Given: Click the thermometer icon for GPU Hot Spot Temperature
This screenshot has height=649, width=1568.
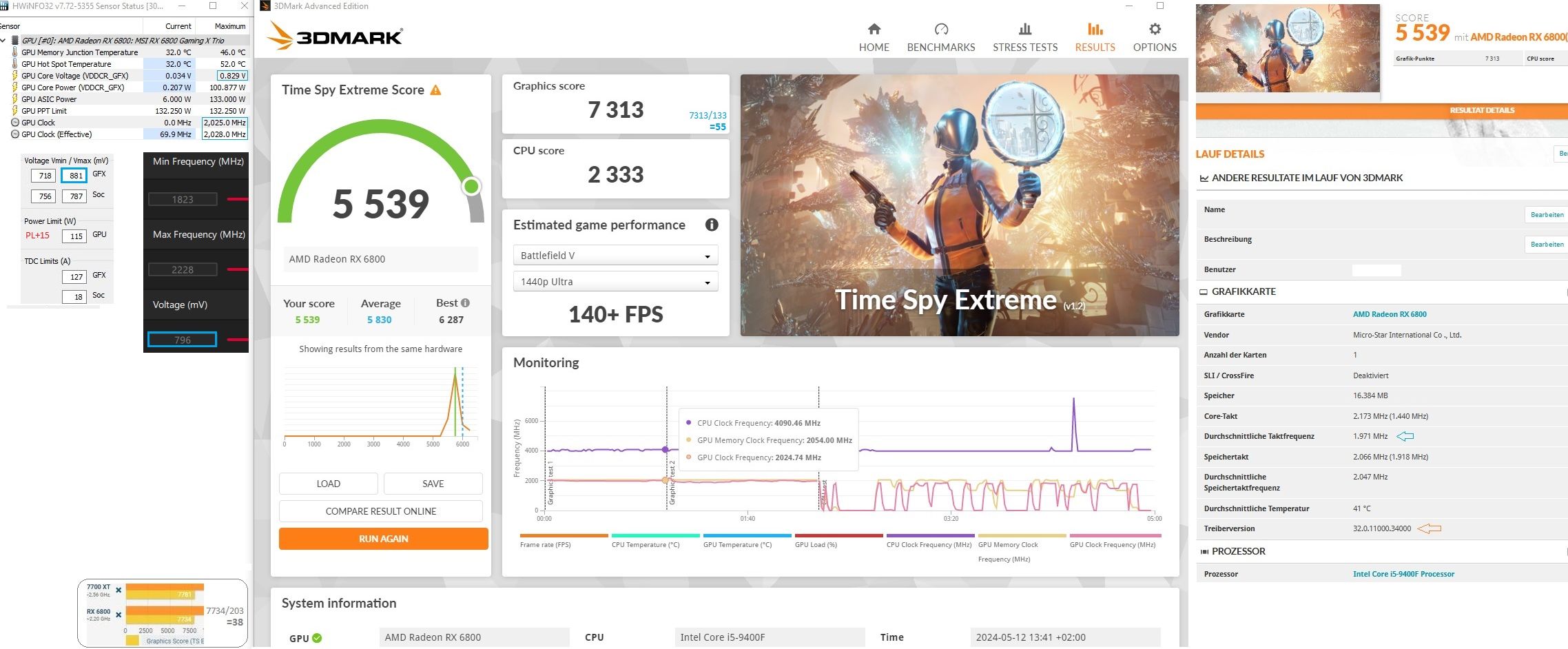Looking at the screenshot, I should (14, 64).
